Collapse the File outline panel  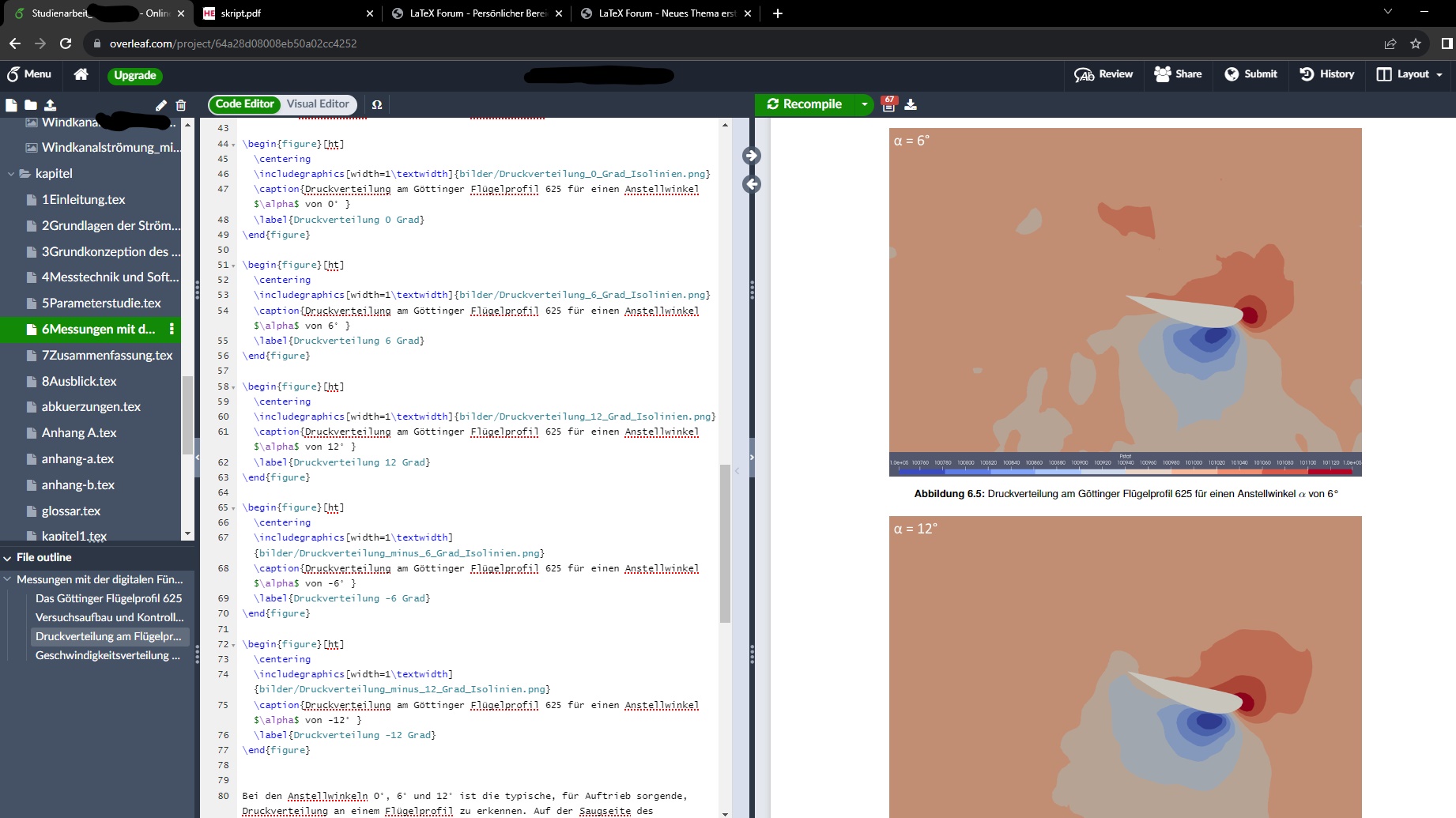point(8,558)
